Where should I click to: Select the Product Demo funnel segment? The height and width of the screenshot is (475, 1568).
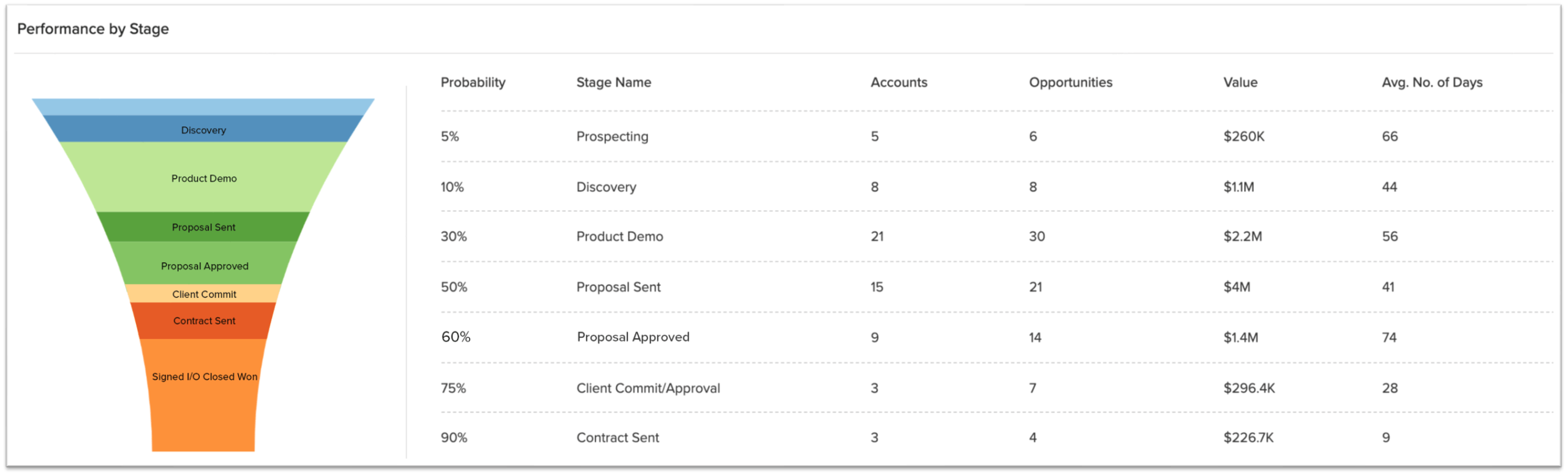click(x=203, y=178)
